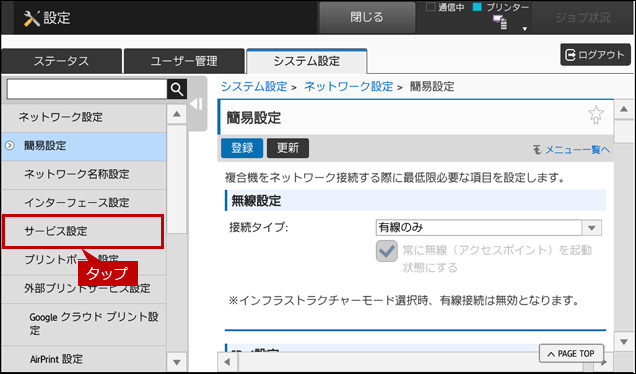Viewport: 636px width, 374px height.
Task: Click the 閉じる button
Action: (x=367, y=17)
